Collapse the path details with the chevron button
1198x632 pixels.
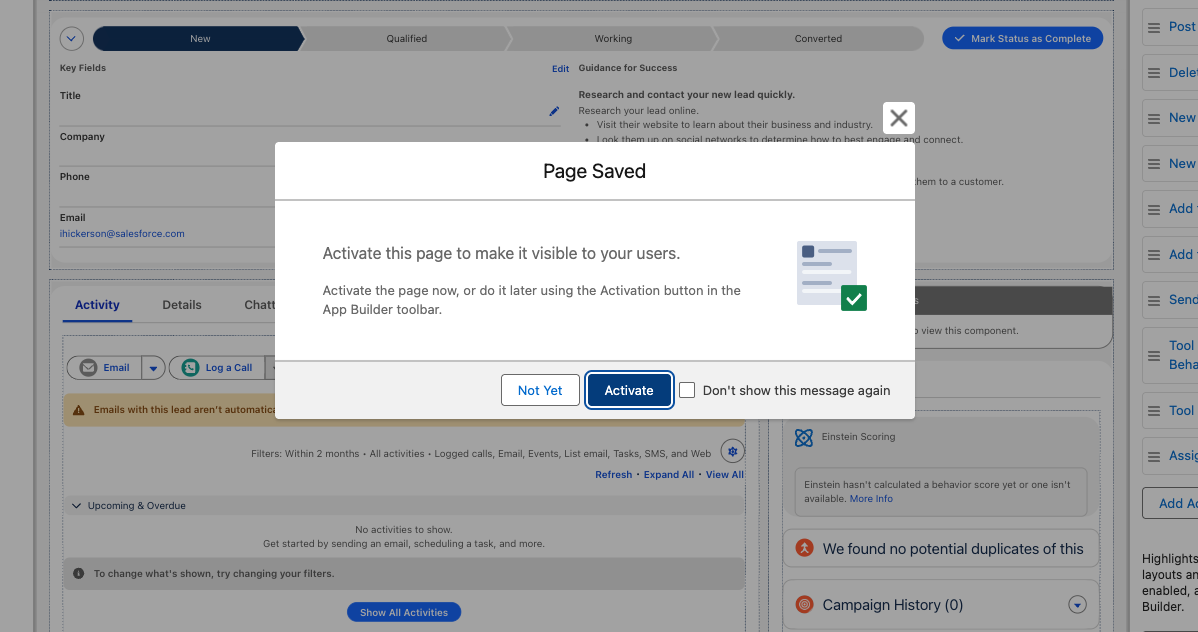point(71,38)
